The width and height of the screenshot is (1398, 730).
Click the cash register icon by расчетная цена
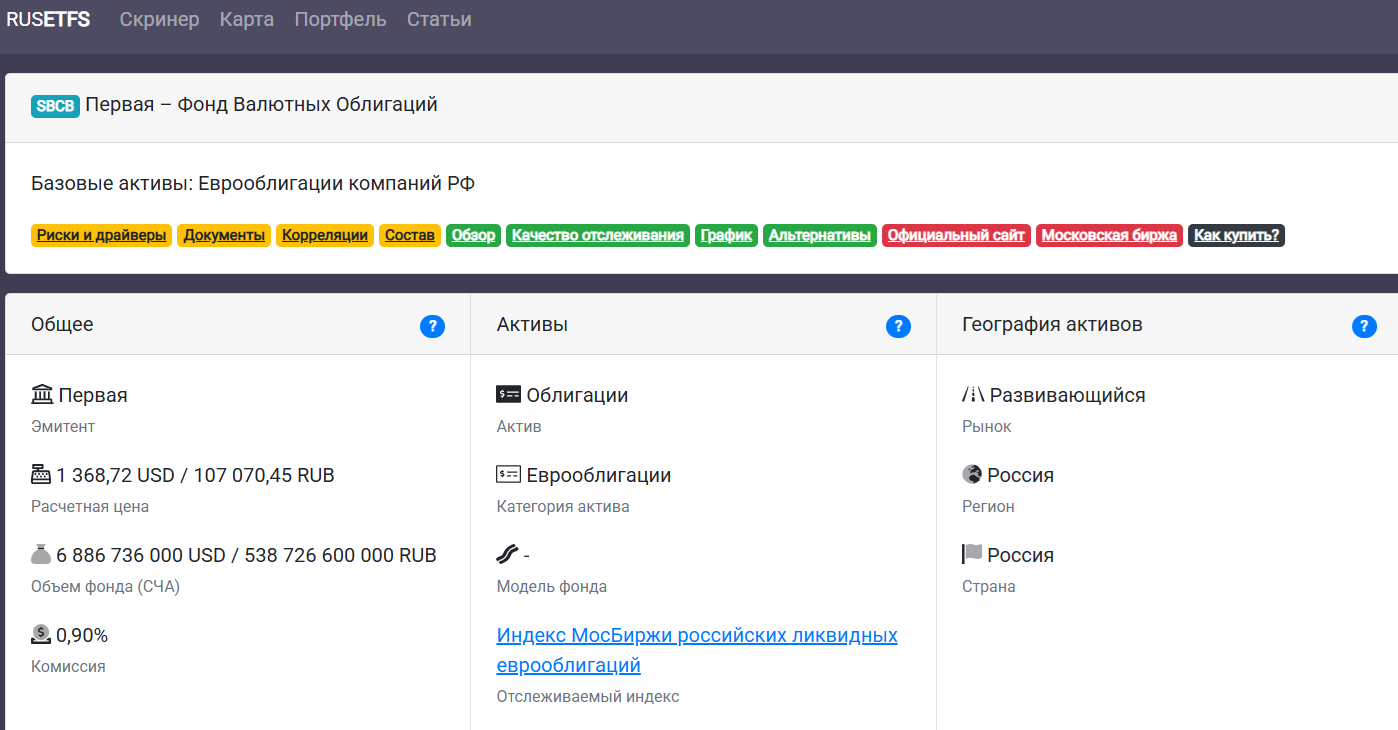(x=41, y=475)
